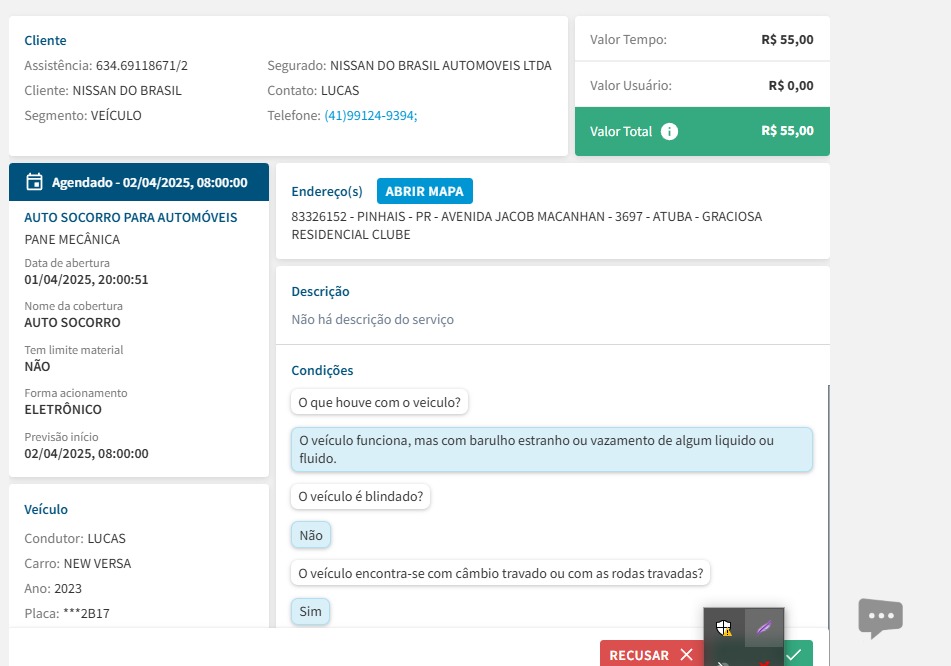Image resolution: width=951 pixels, height=666 pixels.
Task: Click the Agendado status header bar
Action: tap(139, 182)
